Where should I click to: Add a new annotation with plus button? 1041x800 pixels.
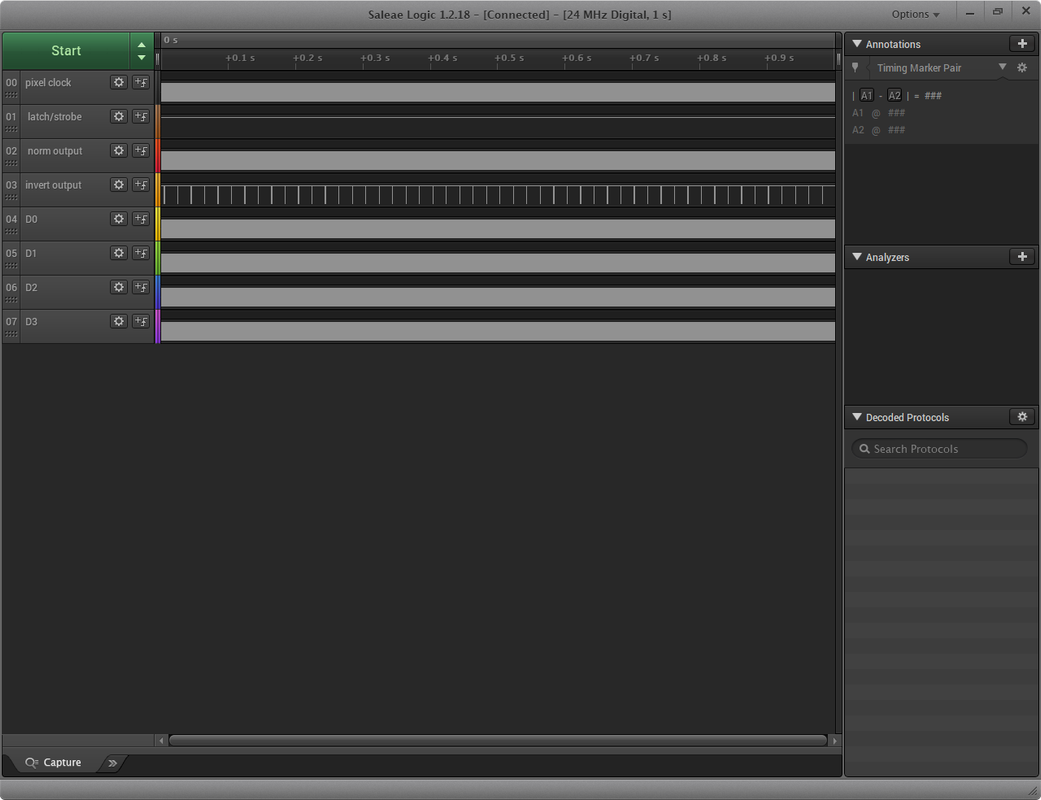pyautogui.click(x=1022, y=44)
